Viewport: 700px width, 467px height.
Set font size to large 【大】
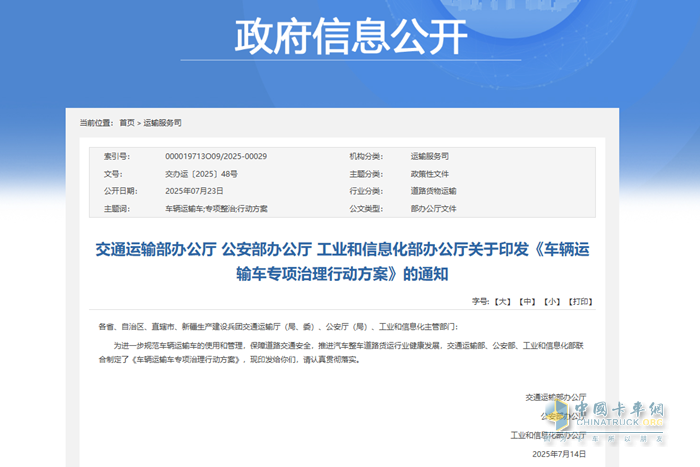(502, 301)
